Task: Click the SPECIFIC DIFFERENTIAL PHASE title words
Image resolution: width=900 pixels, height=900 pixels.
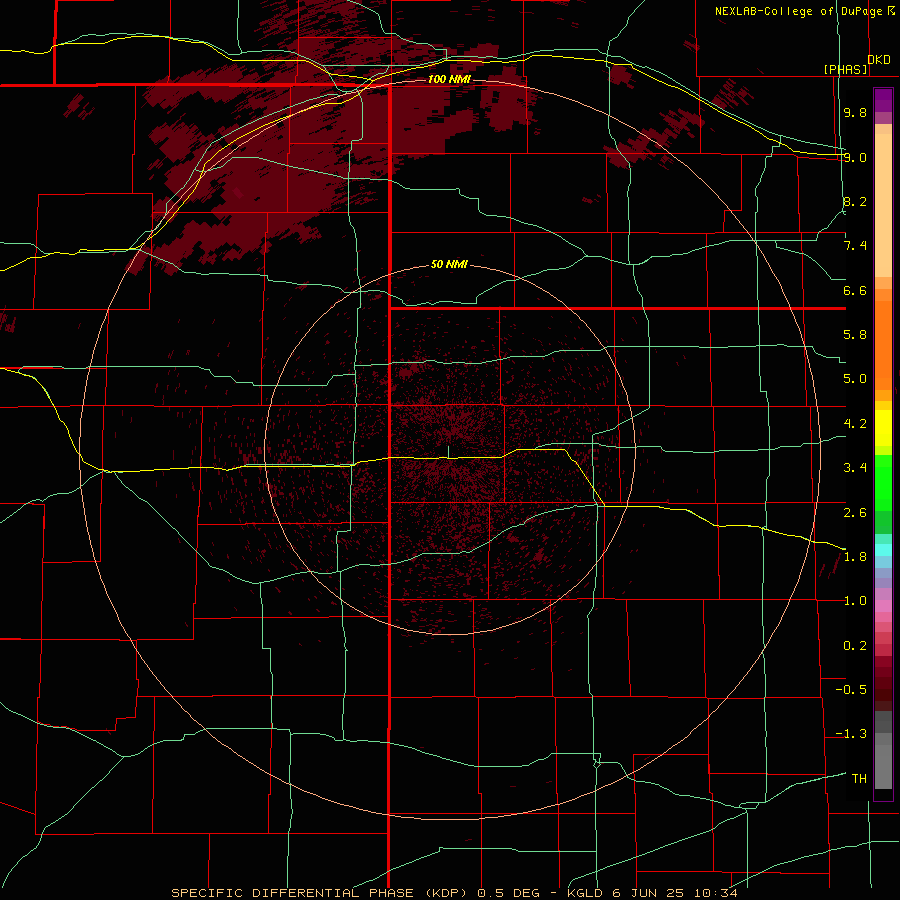Action: click(292, 893)
